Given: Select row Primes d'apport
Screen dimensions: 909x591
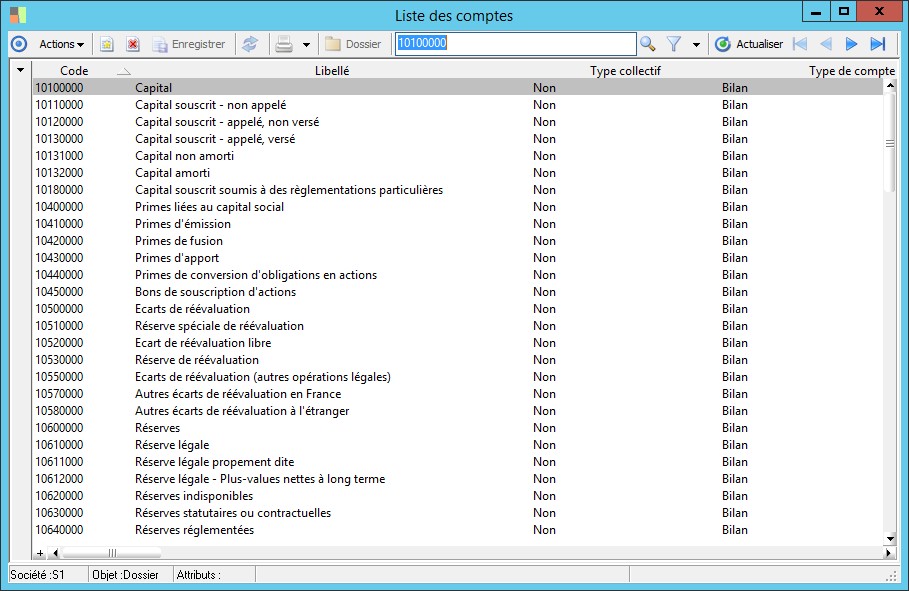Looking at the screenshot, I should point(458,258).
